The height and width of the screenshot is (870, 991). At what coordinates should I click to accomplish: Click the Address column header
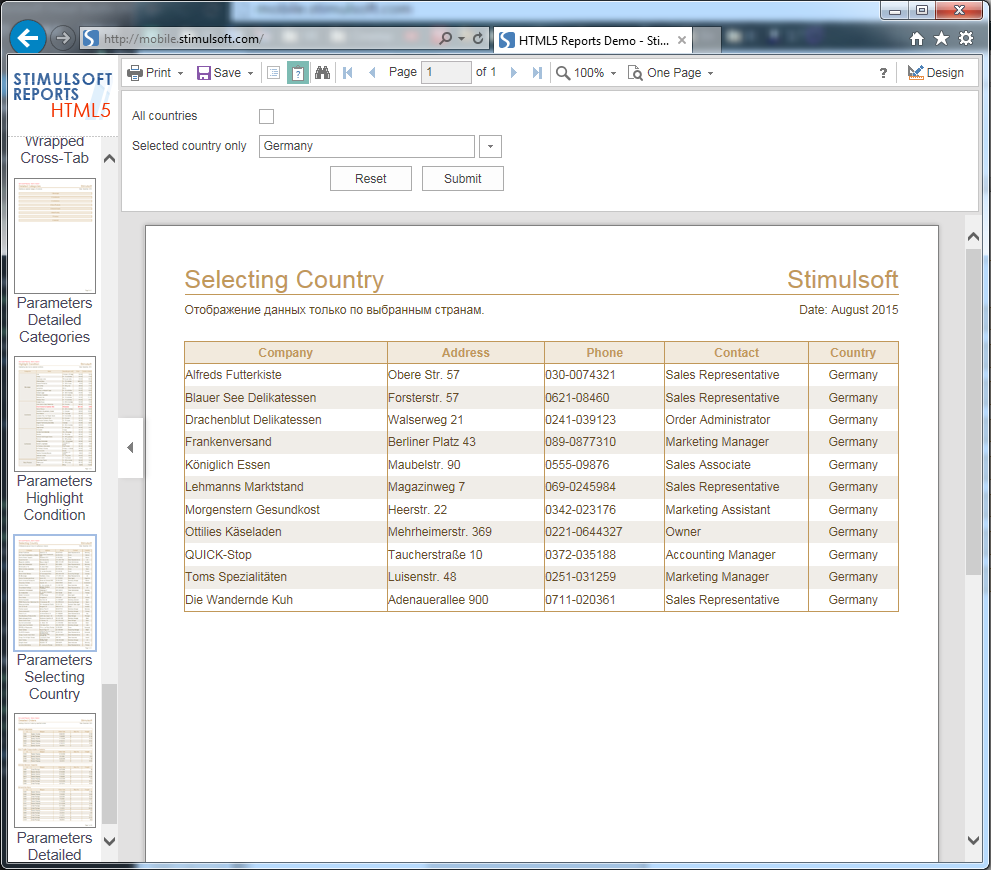pyautogui.click(x=466, y=353)
